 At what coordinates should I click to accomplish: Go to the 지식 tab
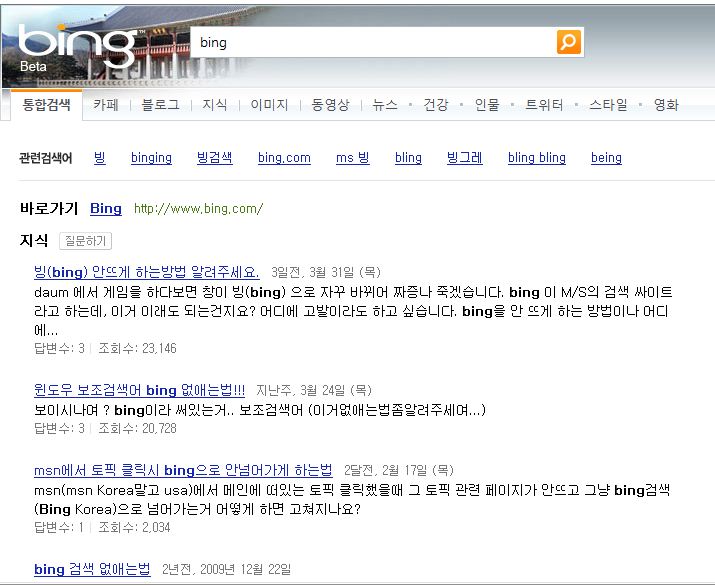(x=215, y=105)
